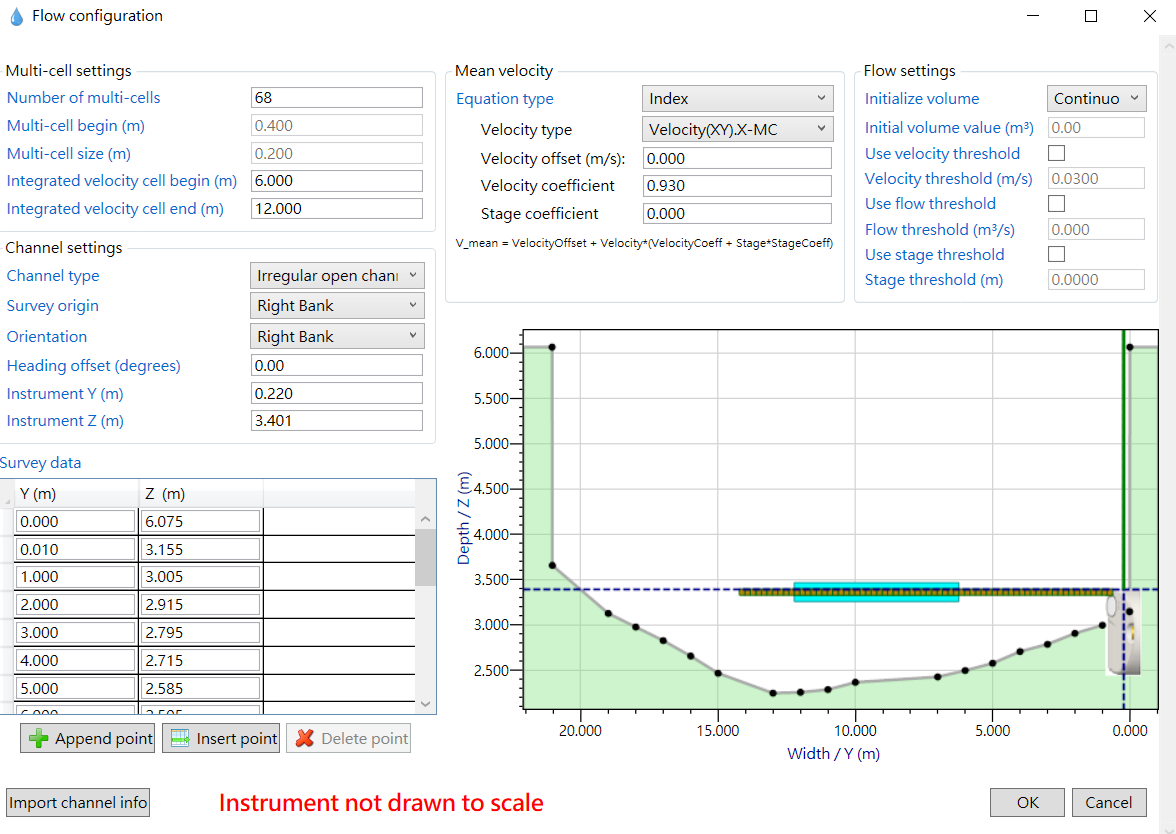Enable the Use velocity threshold checkbox
Image resolution: width=1176 pixels, height=834 pixels.
(x=1056, y=153)
